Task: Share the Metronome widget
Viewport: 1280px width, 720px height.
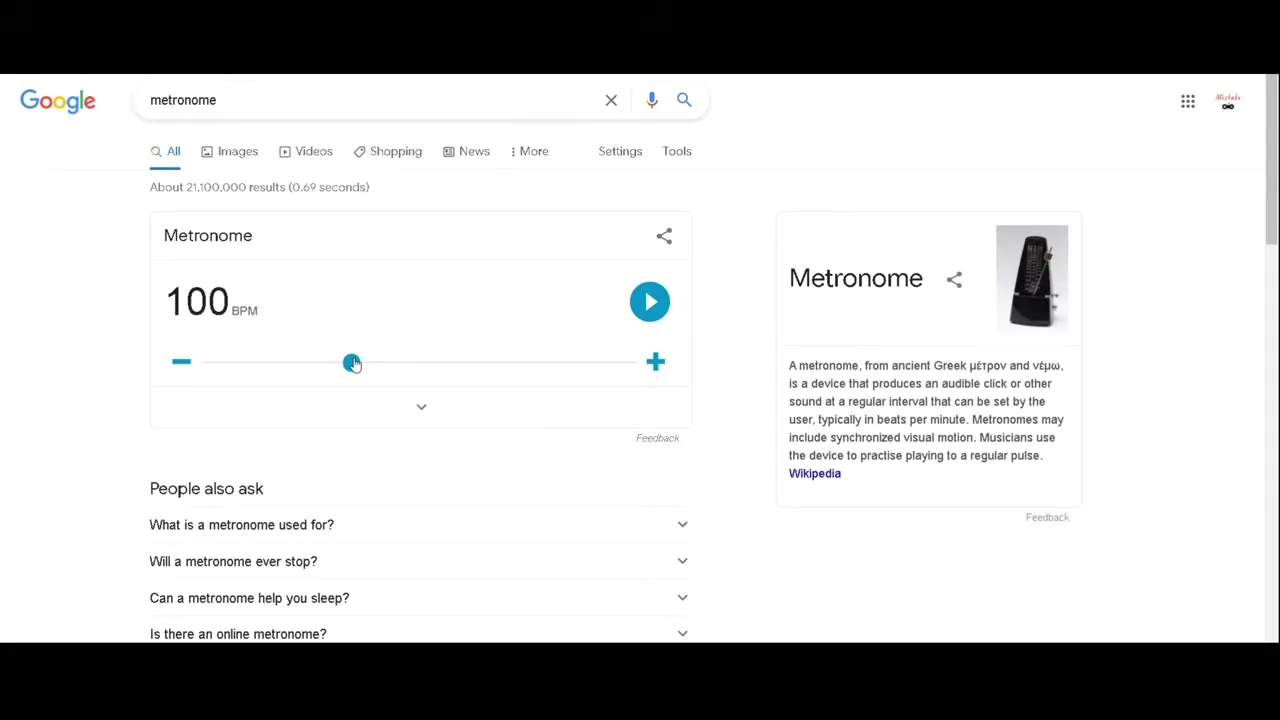Action: pyautogui.click(x=664, y=236)
